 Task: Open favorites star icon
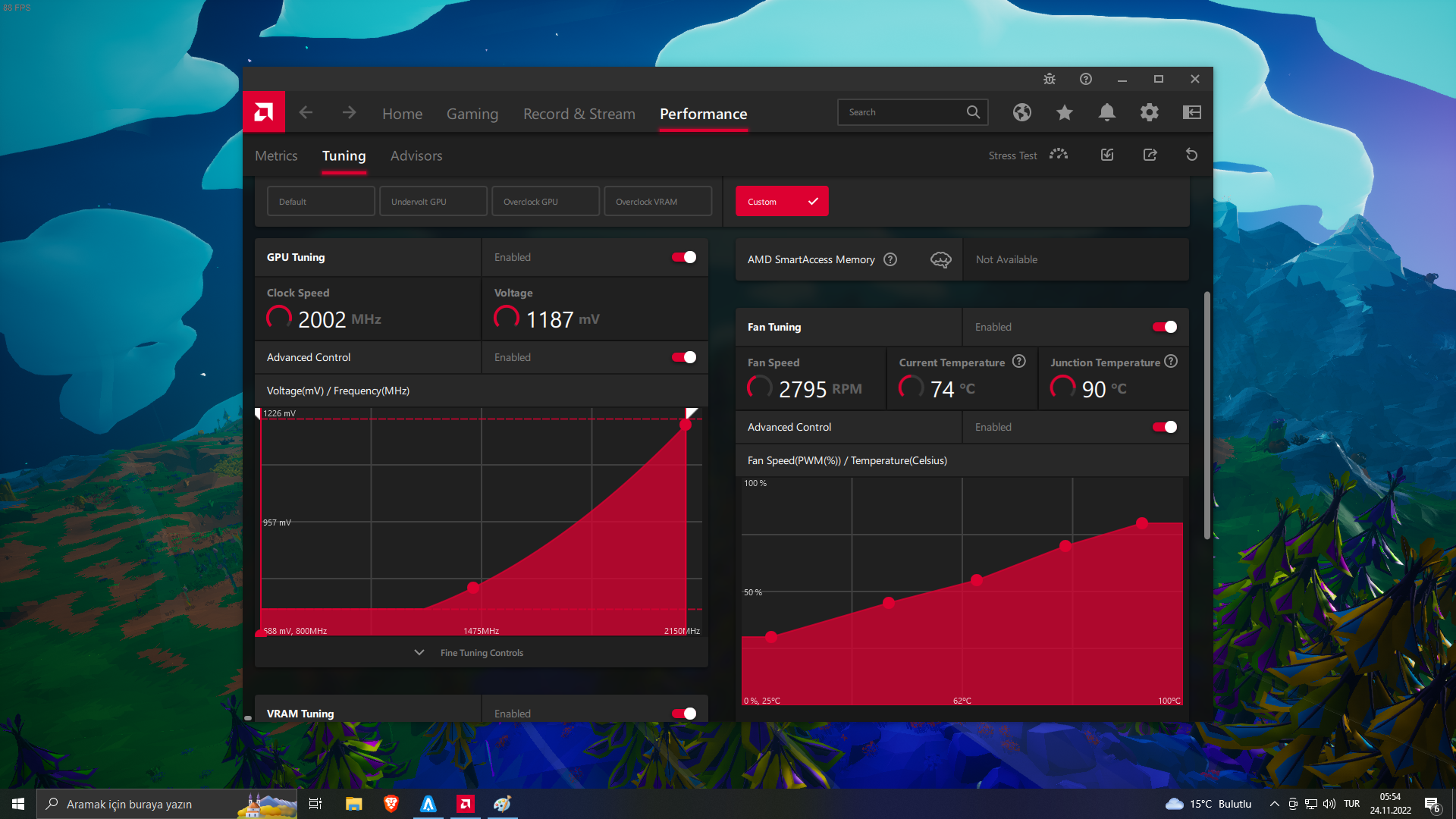click(1065, 112)
